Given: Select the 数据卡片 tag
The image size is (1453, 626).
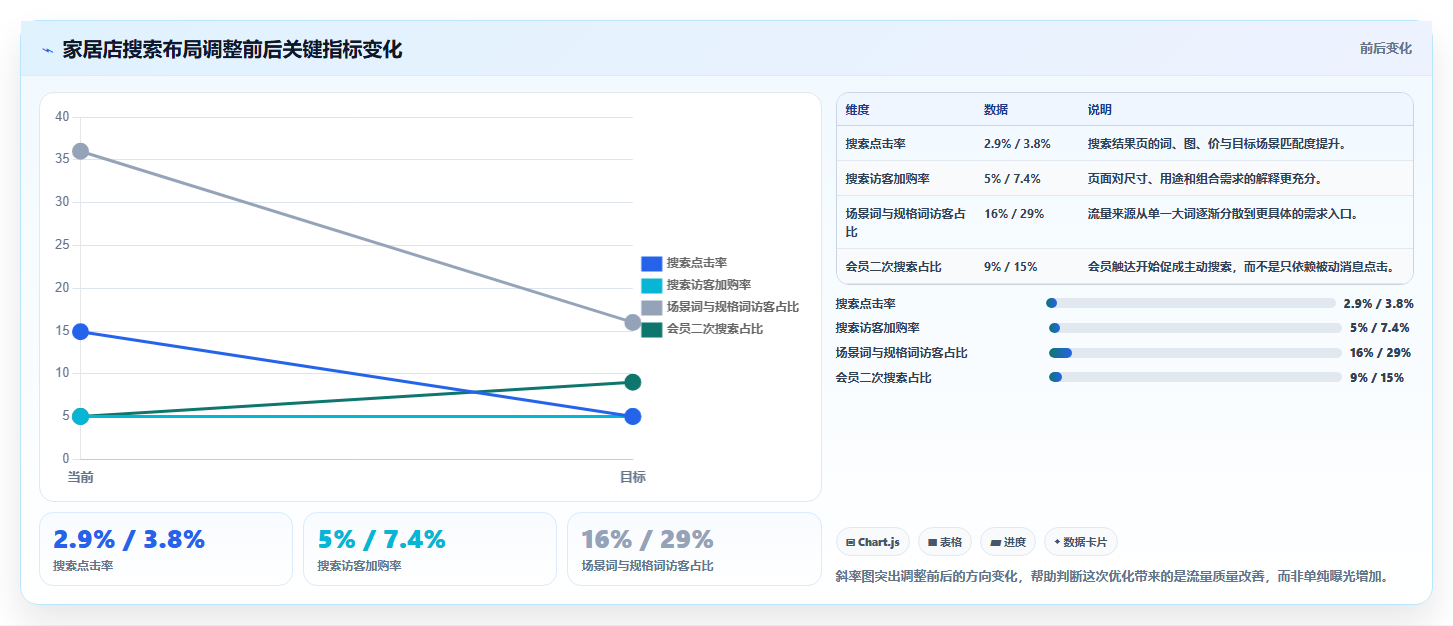Looking at the screenshot, I should point(1080,542).
